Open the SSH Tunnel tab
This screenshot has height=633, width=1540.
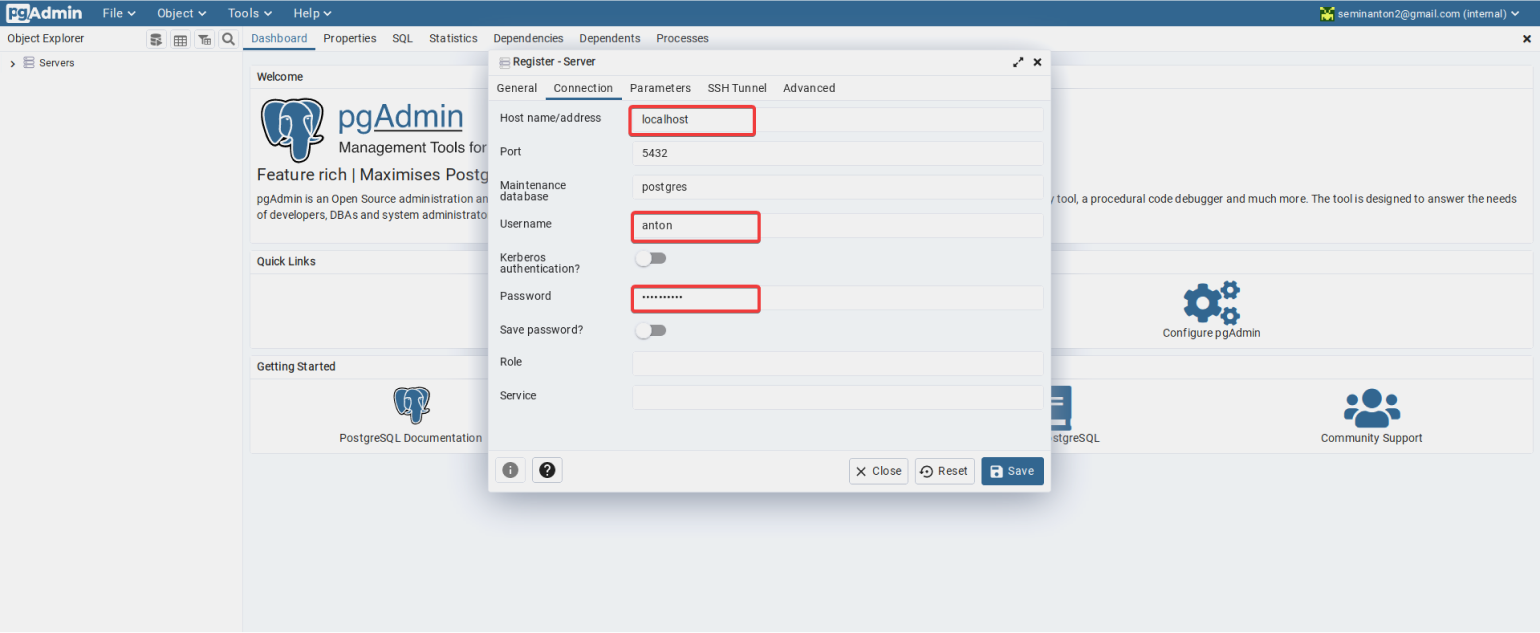(x=737, y=88)
